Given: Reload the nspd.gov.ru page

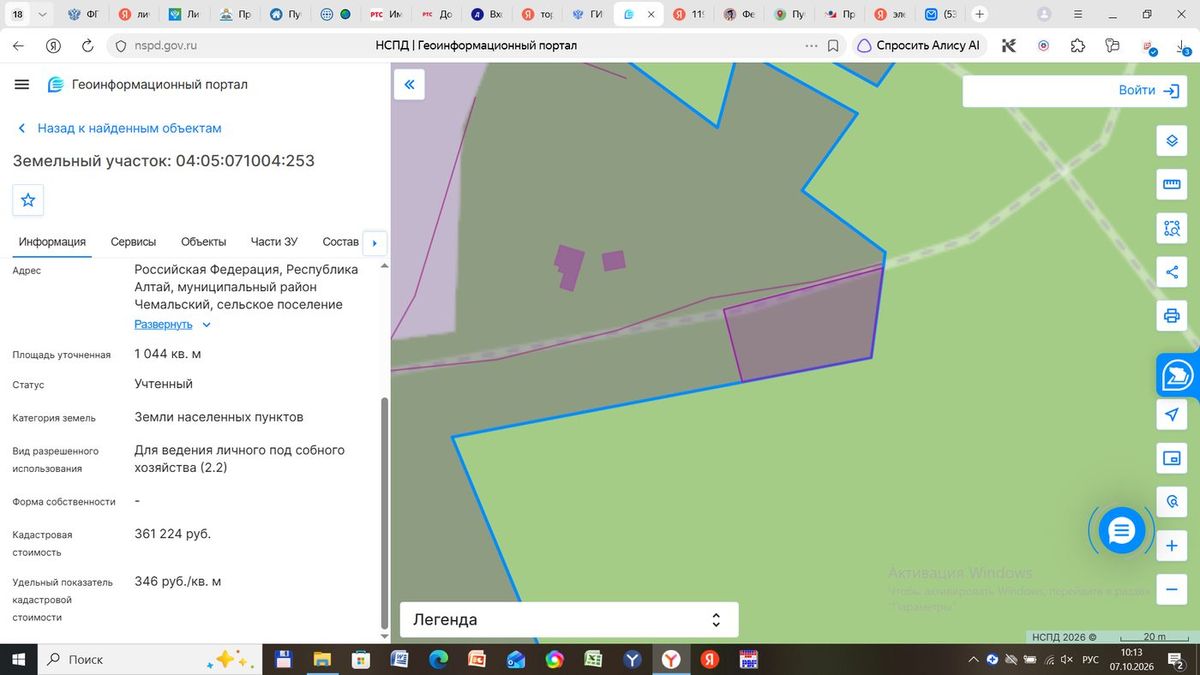Looking at the screenshot, I should coord(87,46).
